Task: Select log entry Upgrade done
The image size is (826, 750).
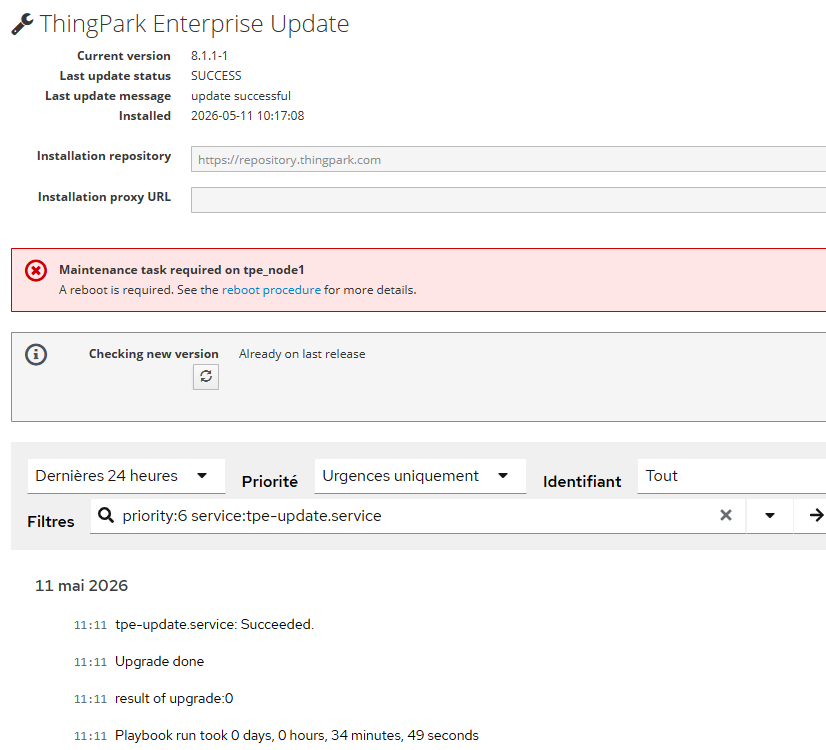Action: click(x=159, y=662)
